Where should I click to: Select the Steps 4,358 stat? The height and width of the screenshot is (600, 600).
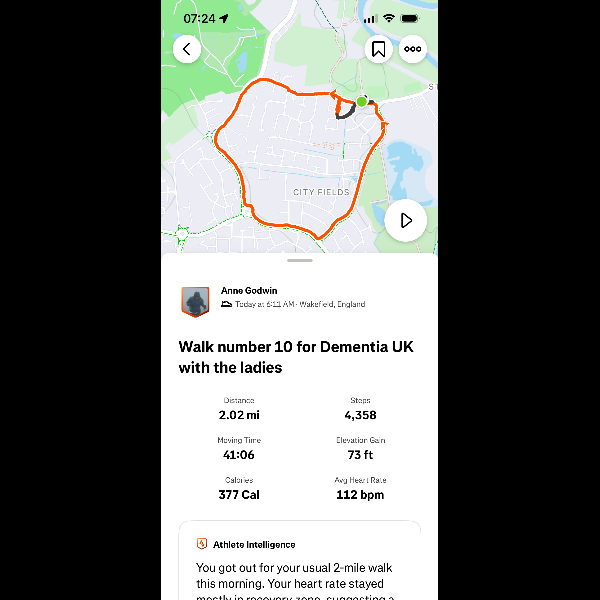[359, 409]
